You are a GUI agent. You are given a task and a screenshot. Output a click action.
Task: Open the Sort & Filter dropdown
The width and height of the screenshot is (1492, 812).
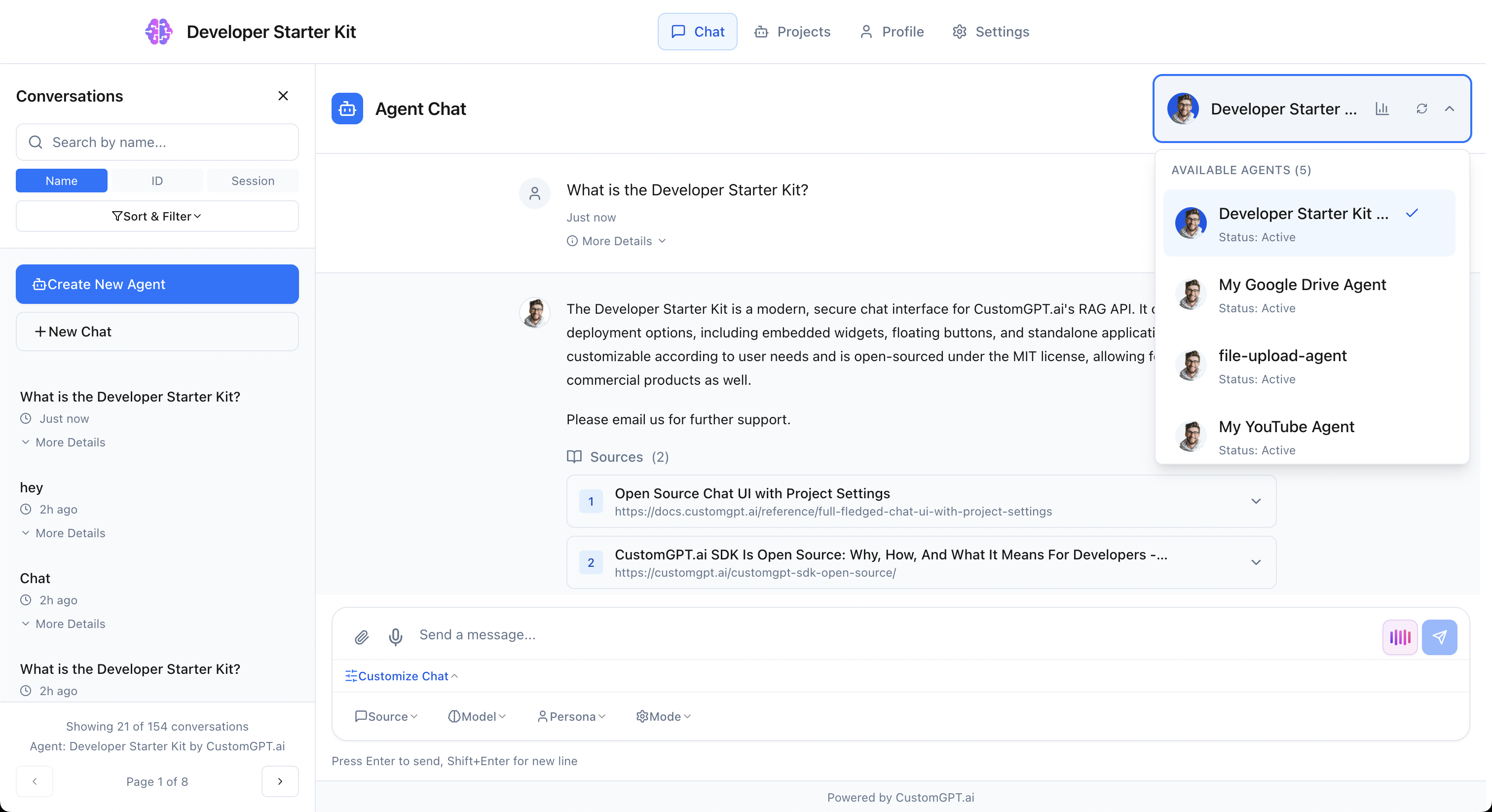click(157, 216)
